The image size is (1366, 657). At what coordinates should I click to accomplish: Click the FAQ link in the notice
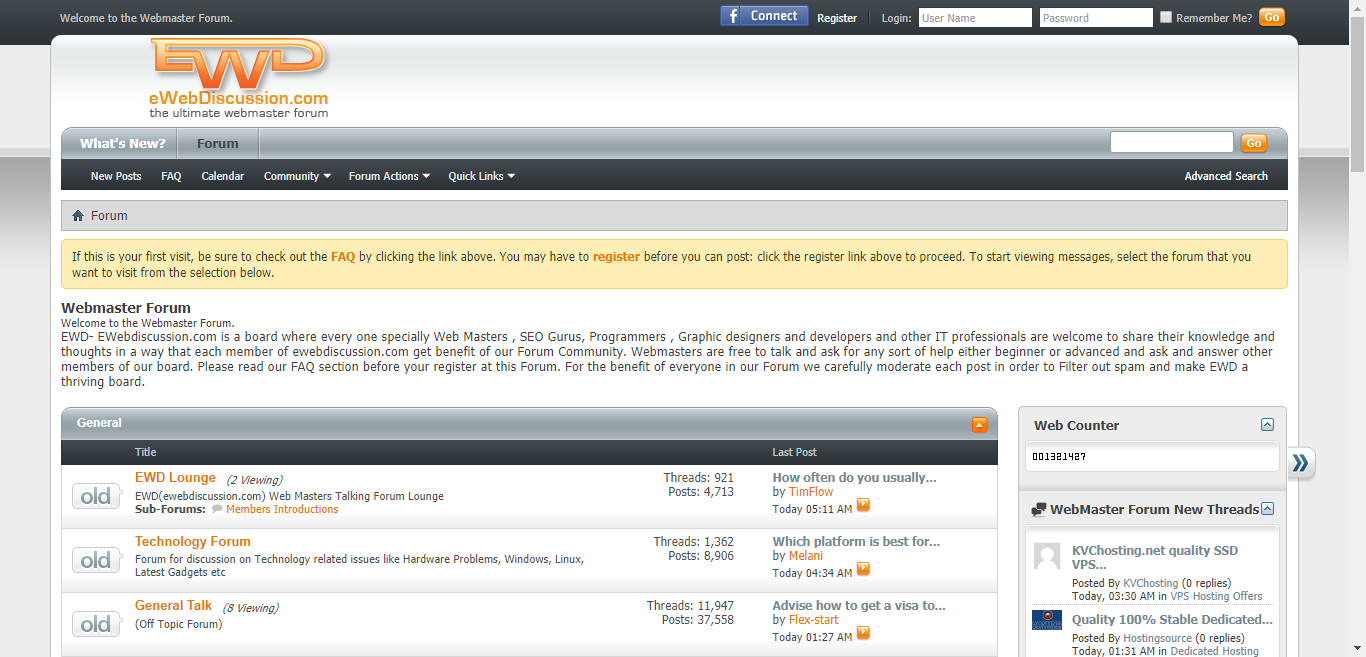[x=343, y=257]
